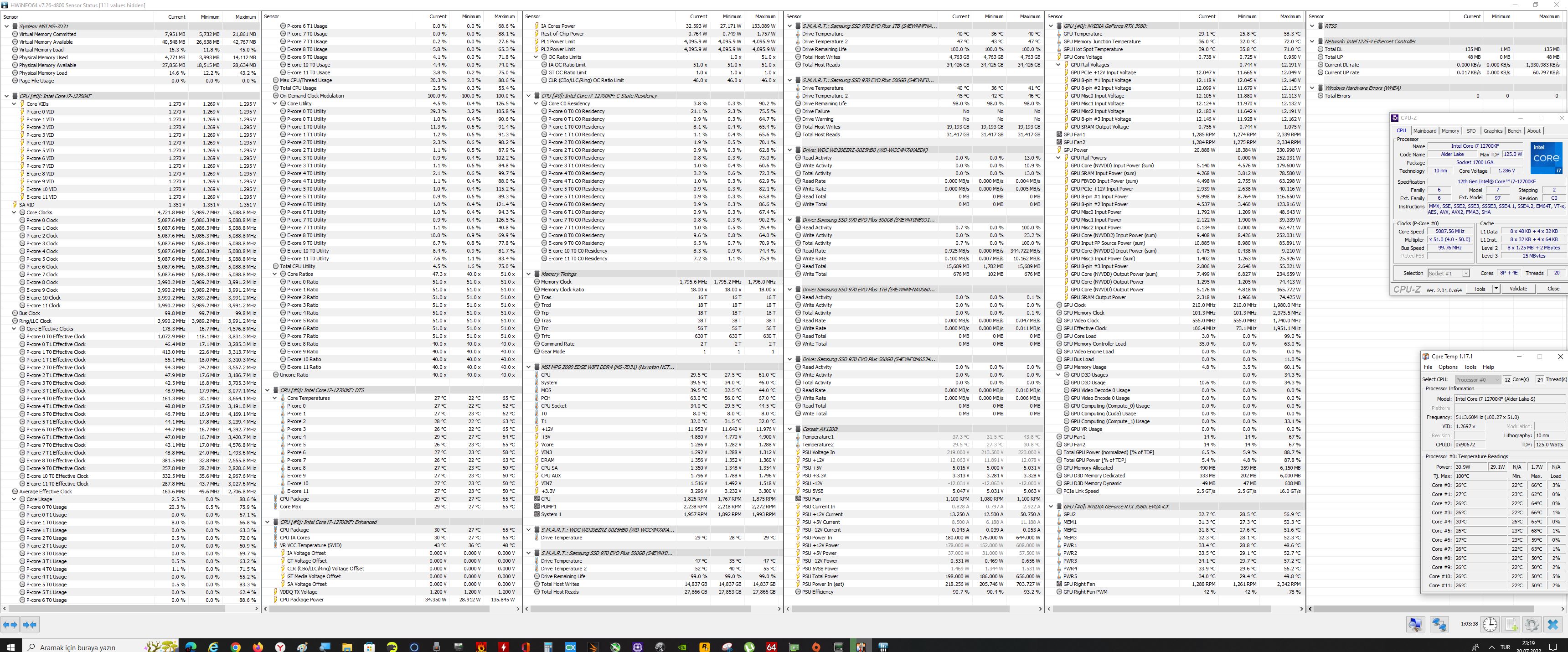Show hidden system tray icons chevron
Screen dimensions: 1568x652
click(x=1491, y=647)
